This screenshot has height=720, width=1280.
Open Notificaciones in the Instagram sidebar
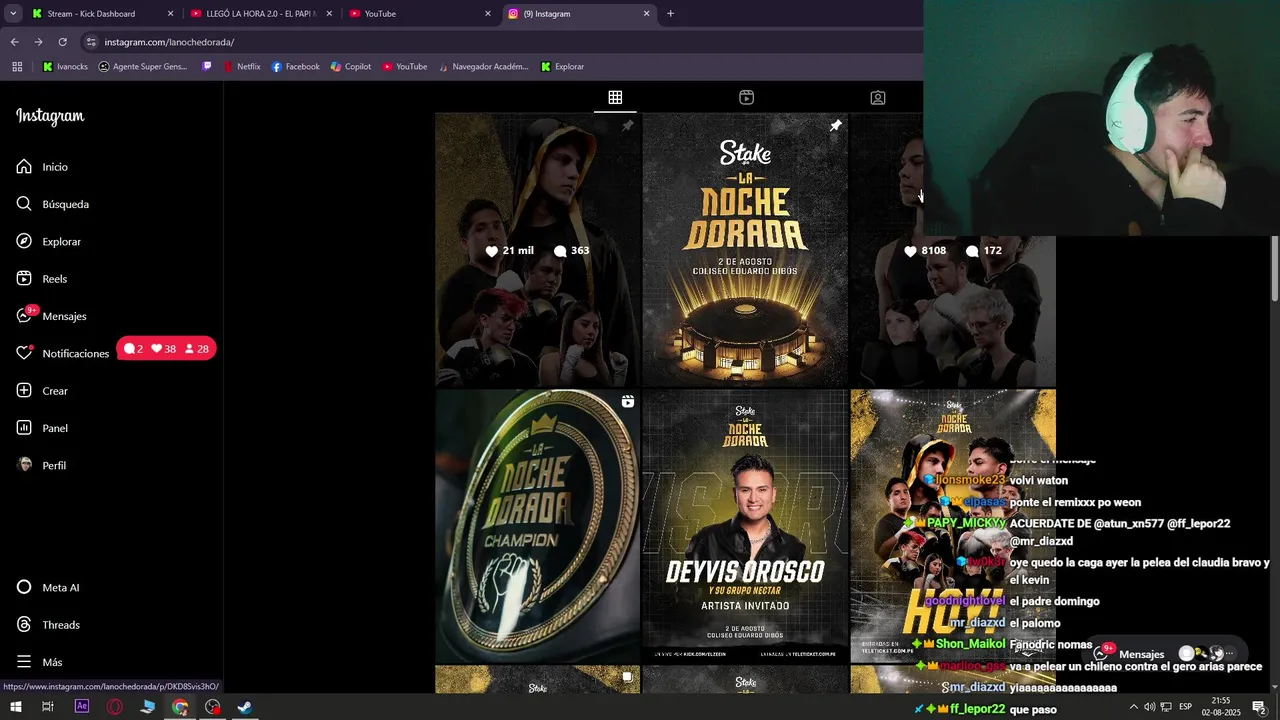62,354
